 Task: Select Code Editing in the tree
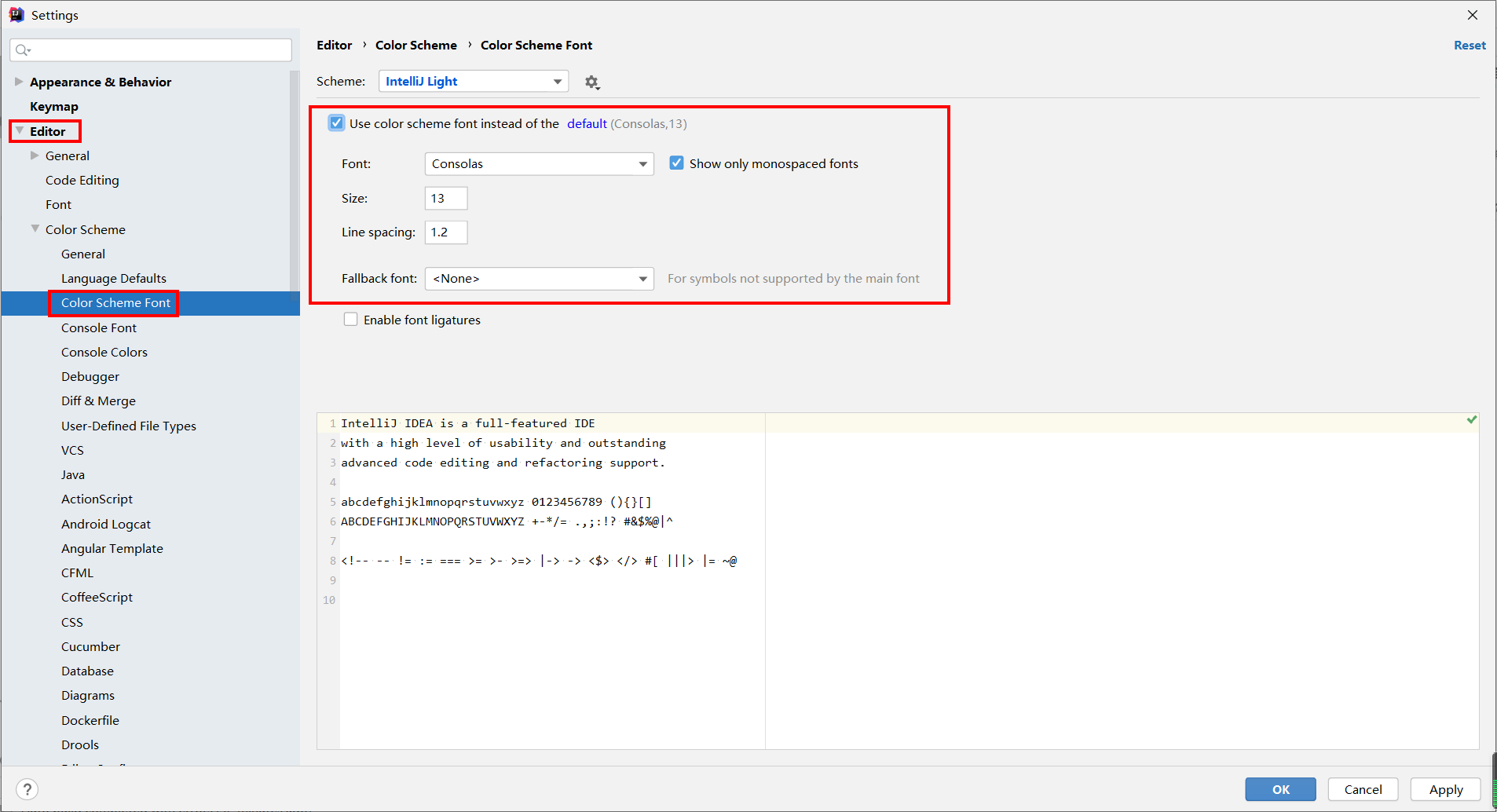tap(82, 181)
